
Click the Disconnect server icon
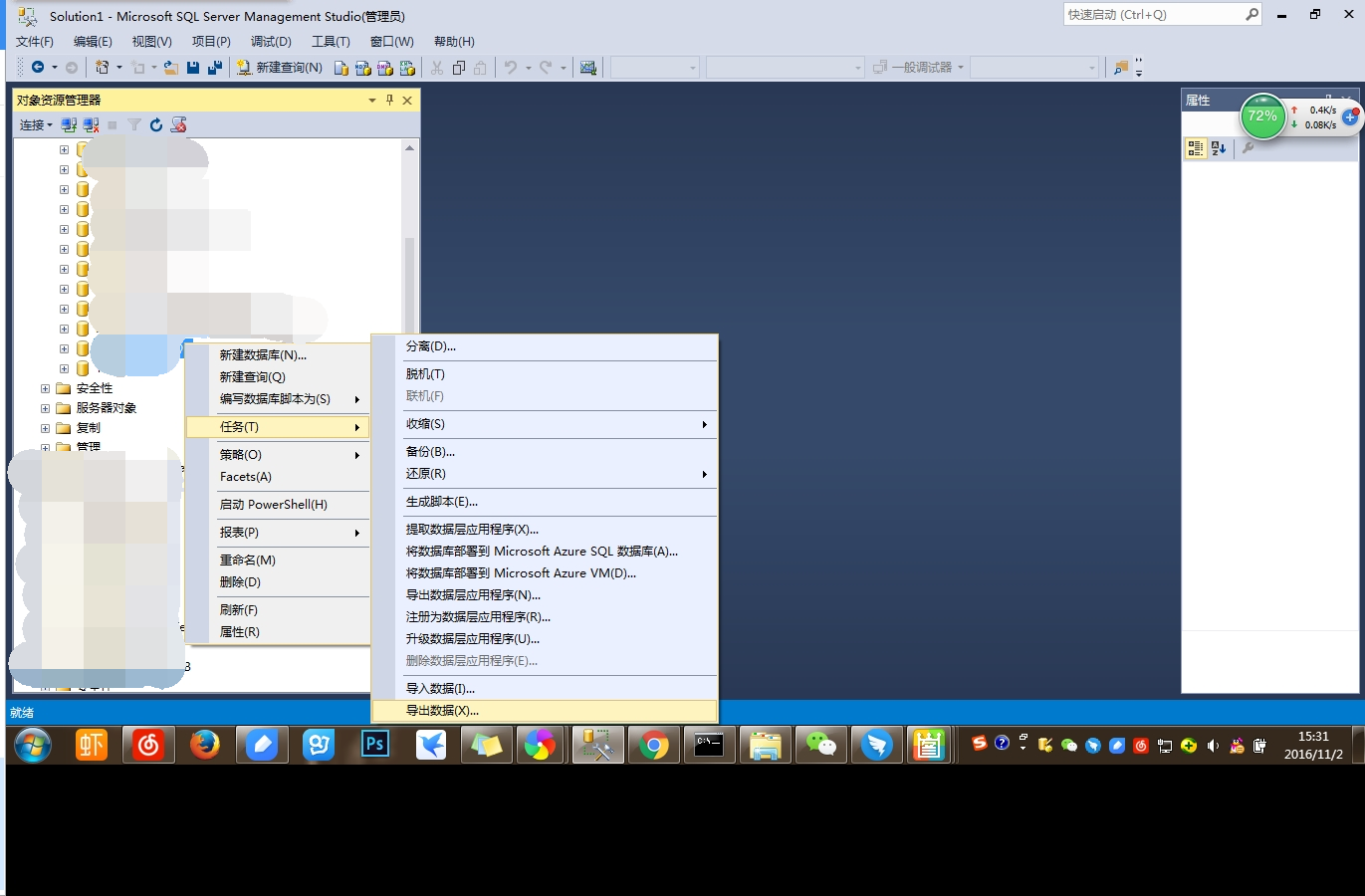[x=91, y=125]
